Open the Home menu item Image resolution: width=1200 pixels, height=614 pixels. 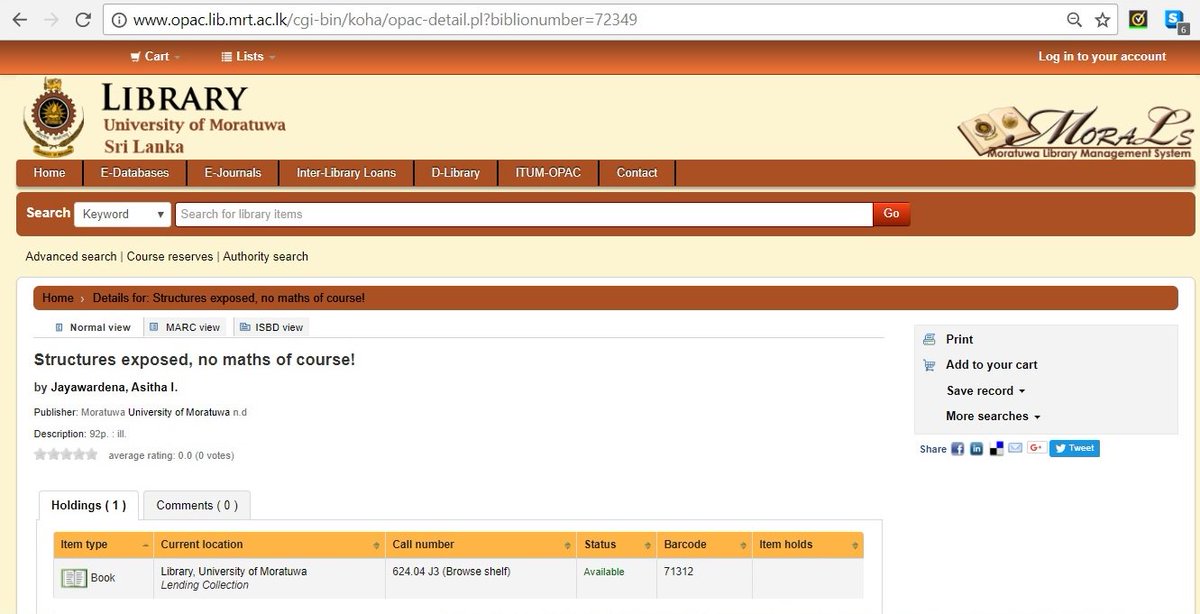(50, 173)
